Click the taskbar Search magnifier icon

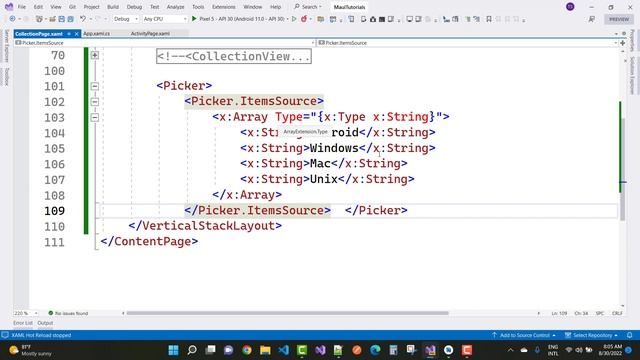pyautogui.click(x=192, y=350)
